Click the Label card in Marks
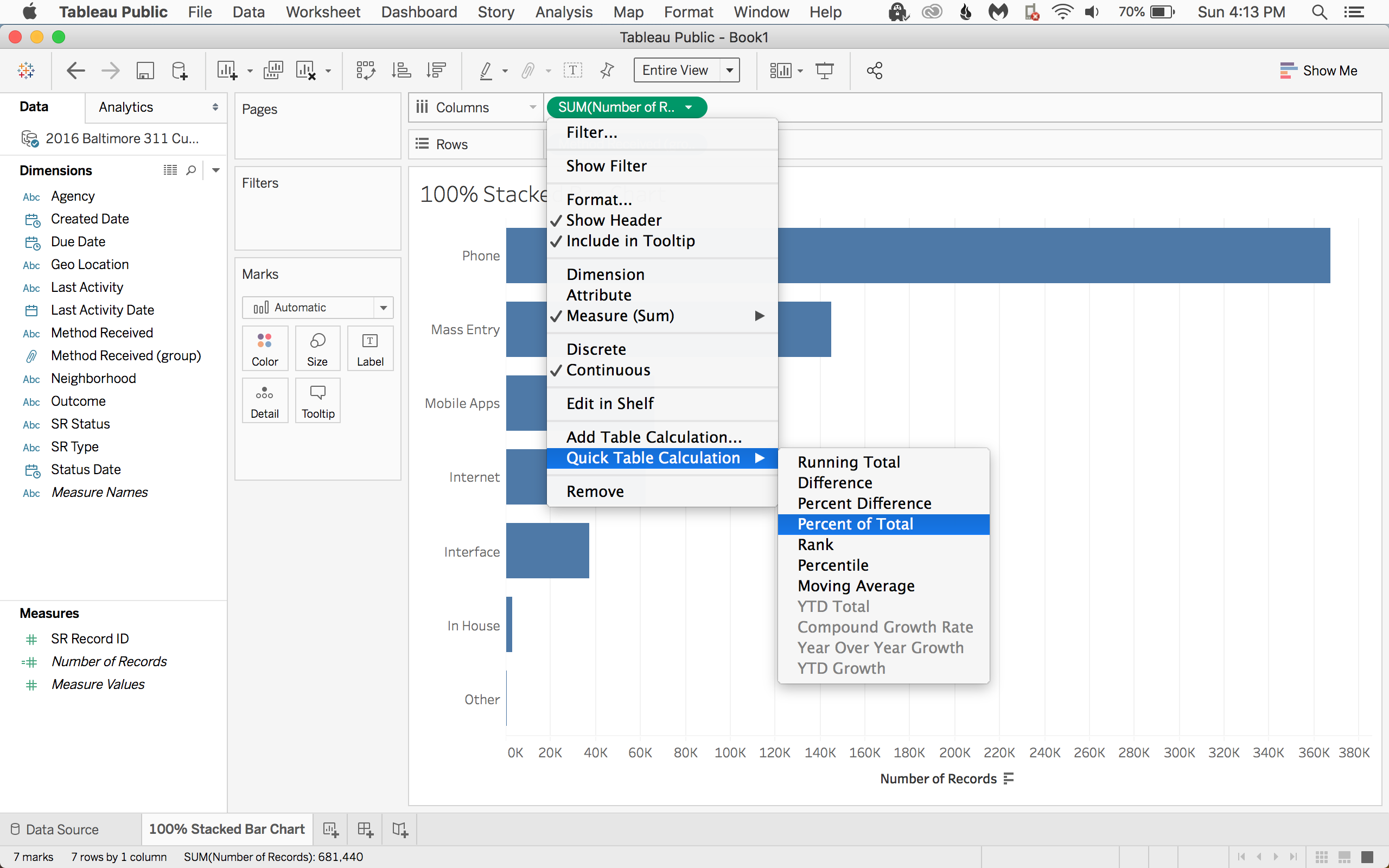The image size is (1389, 868). (x=370, y=348)
